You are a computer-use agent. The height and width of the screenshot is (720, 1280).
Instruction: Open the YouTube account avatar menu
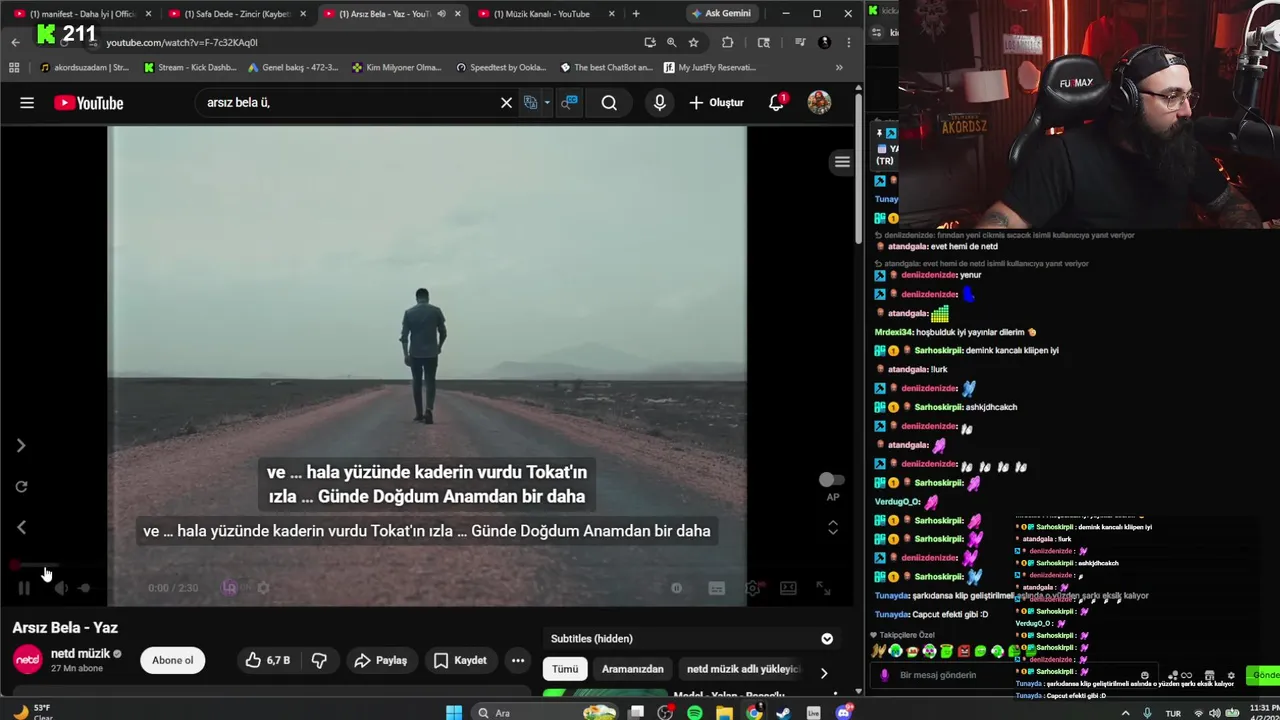coord(819,103)
